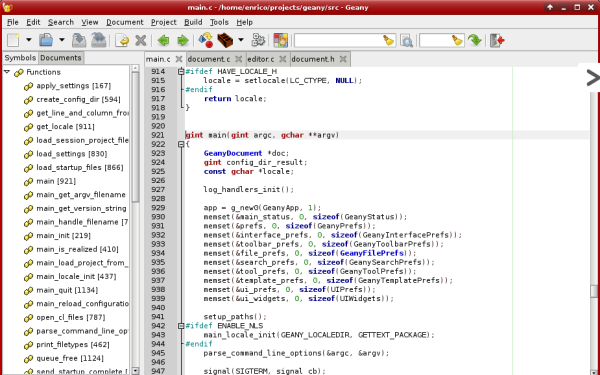Click the Geany app icon in title bar
The height and width of the screenshot is (375, 600).
(x=7, y=7)
